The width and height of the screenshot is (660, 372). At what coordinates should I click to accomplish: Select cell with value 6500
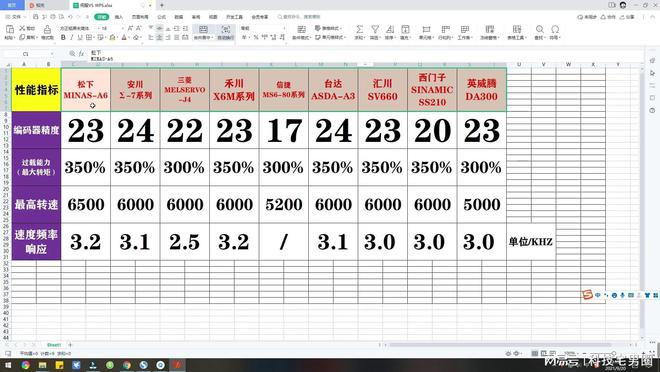pos(86,205)
